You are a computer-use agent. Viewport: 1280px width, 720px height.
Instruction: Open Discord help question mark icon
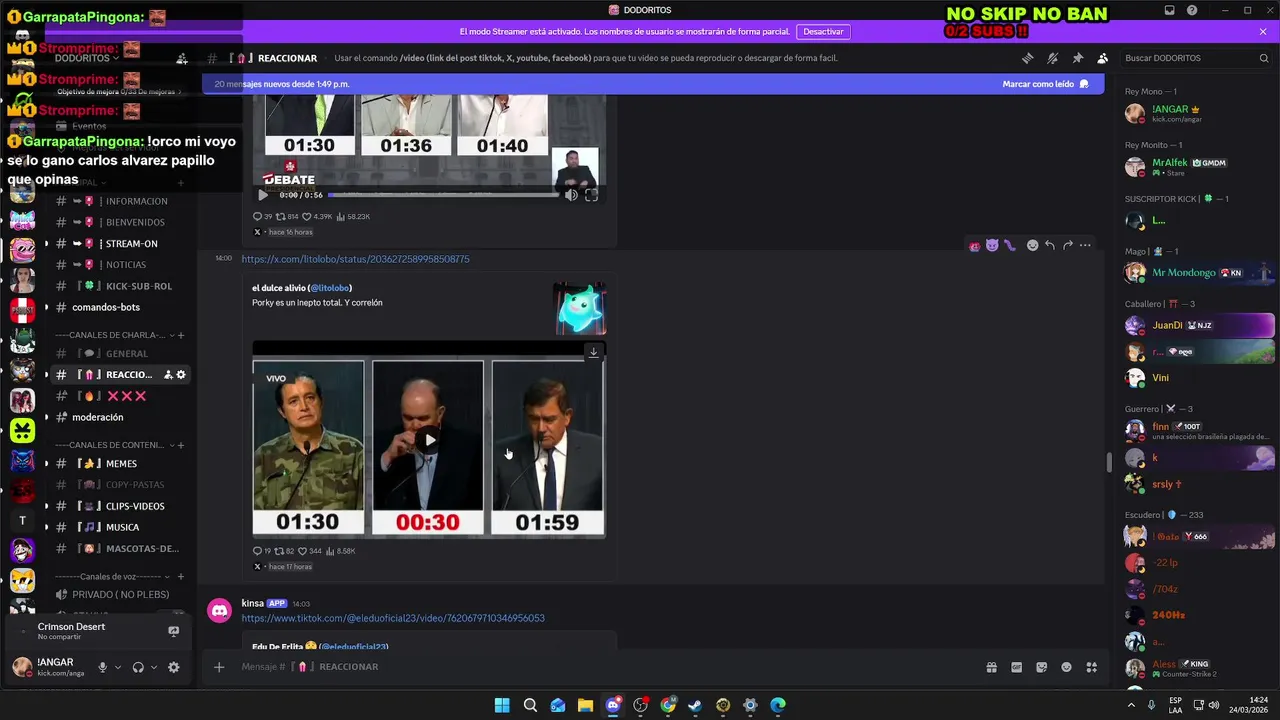[x=1192, y=10]
